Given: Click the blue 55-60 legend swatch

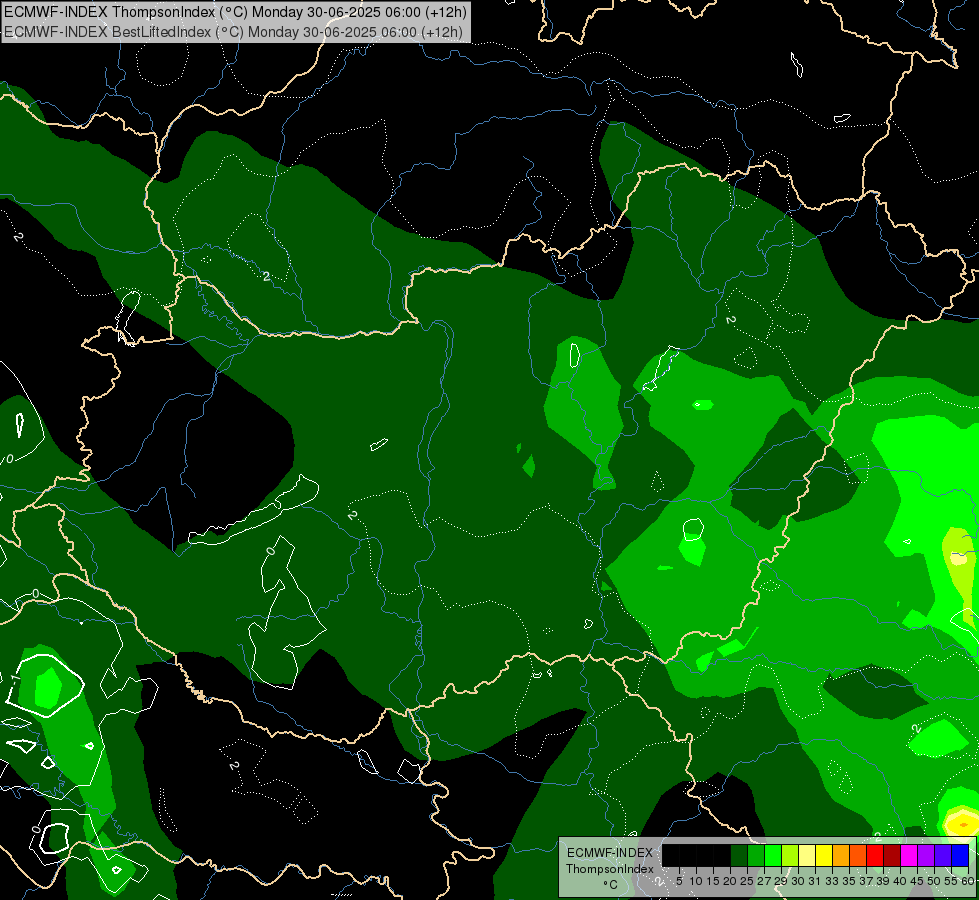Looking at the screenshot, I should tap(960, 855).
